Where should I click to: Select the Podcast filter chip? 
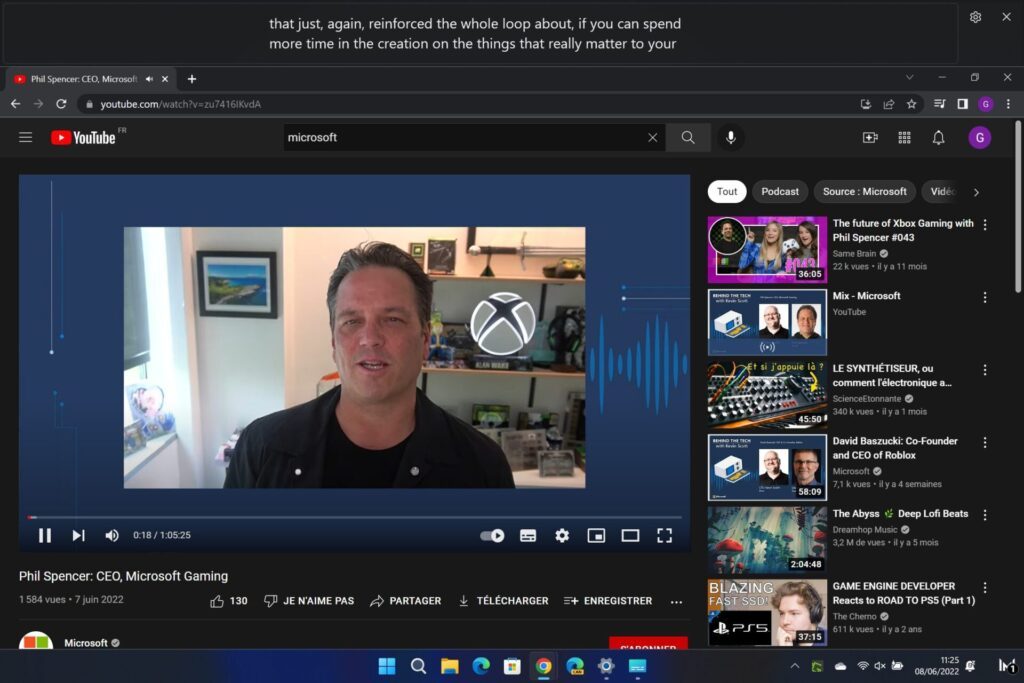point(780,192)
